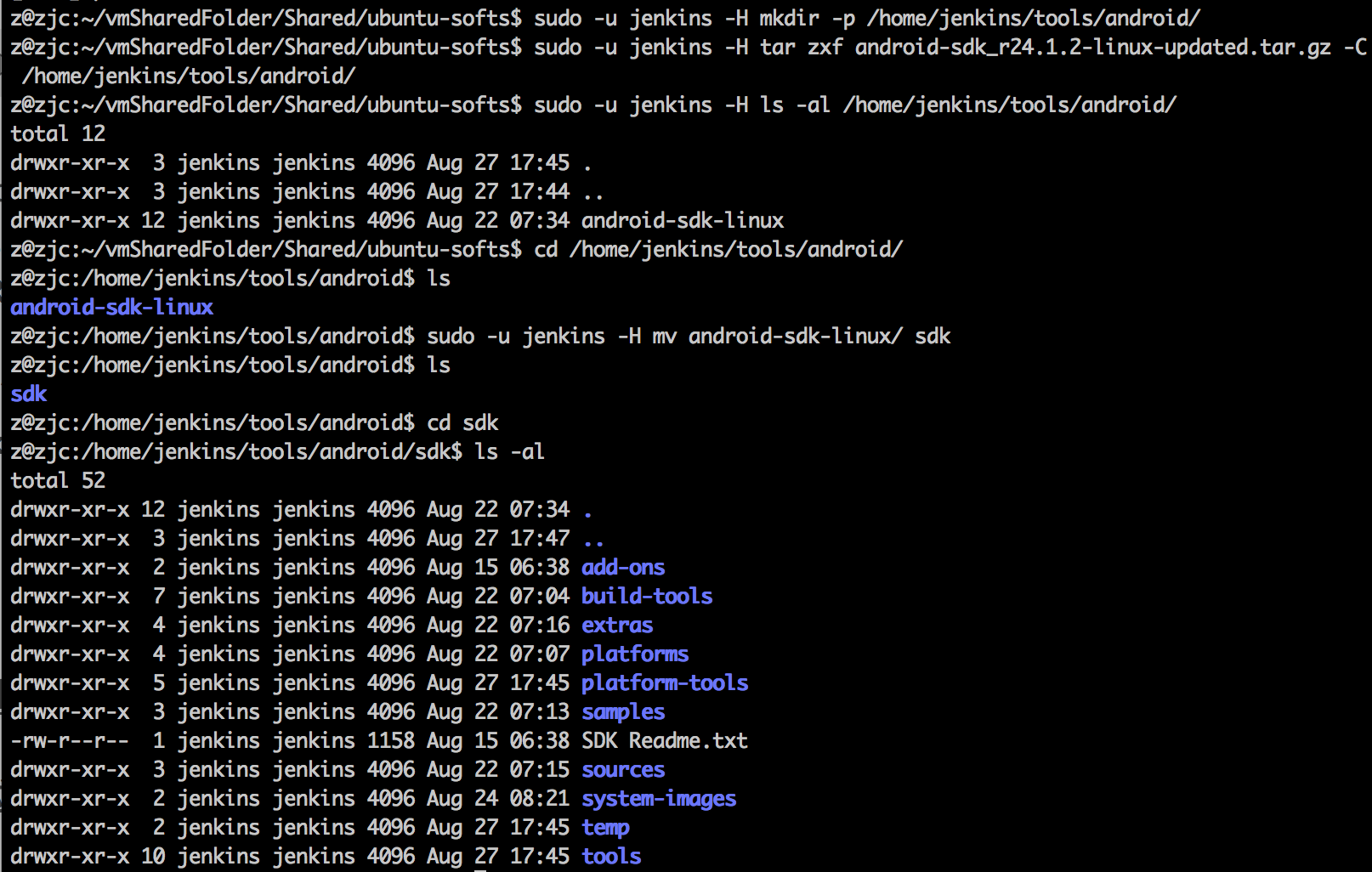Click the 'mv' word in move command
Viewport: 1372px width, 872px height.
tap(664, 336)
